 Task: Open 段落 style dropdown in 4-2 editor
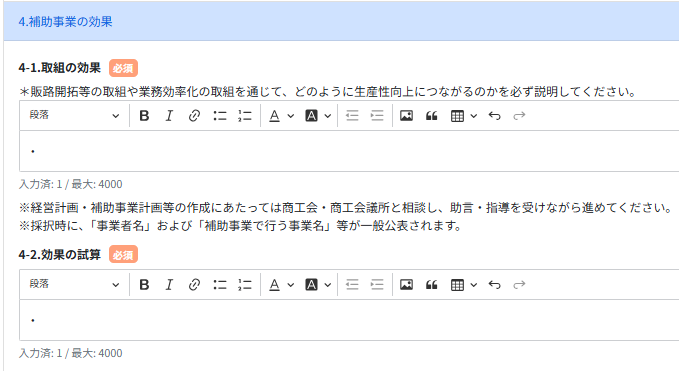point(74,284)
